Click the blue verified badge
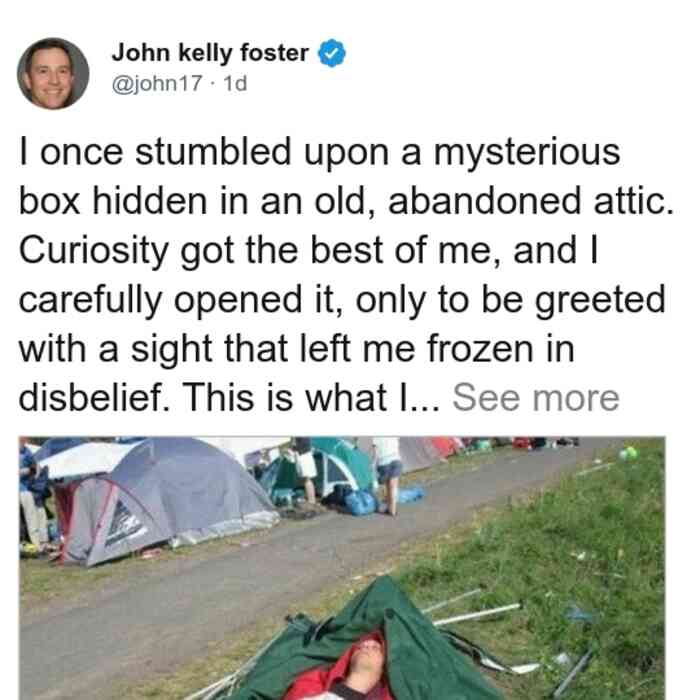This screenshot has height=700, width=700. coord(332,53)
